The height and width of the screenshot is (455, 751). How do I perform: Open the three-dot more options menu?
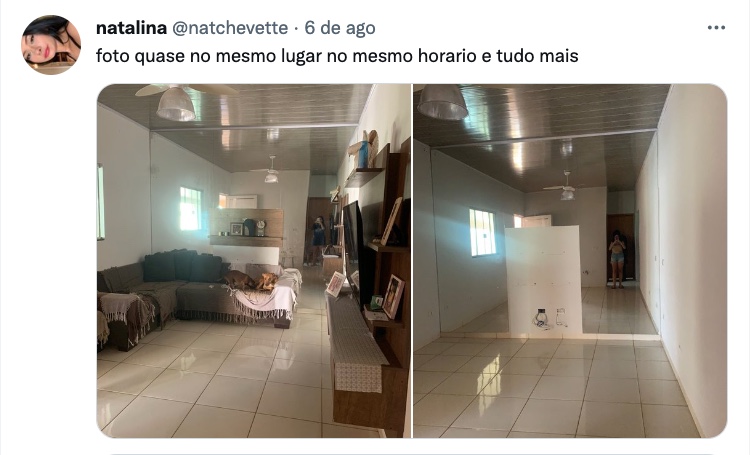[x=716, y=28]
